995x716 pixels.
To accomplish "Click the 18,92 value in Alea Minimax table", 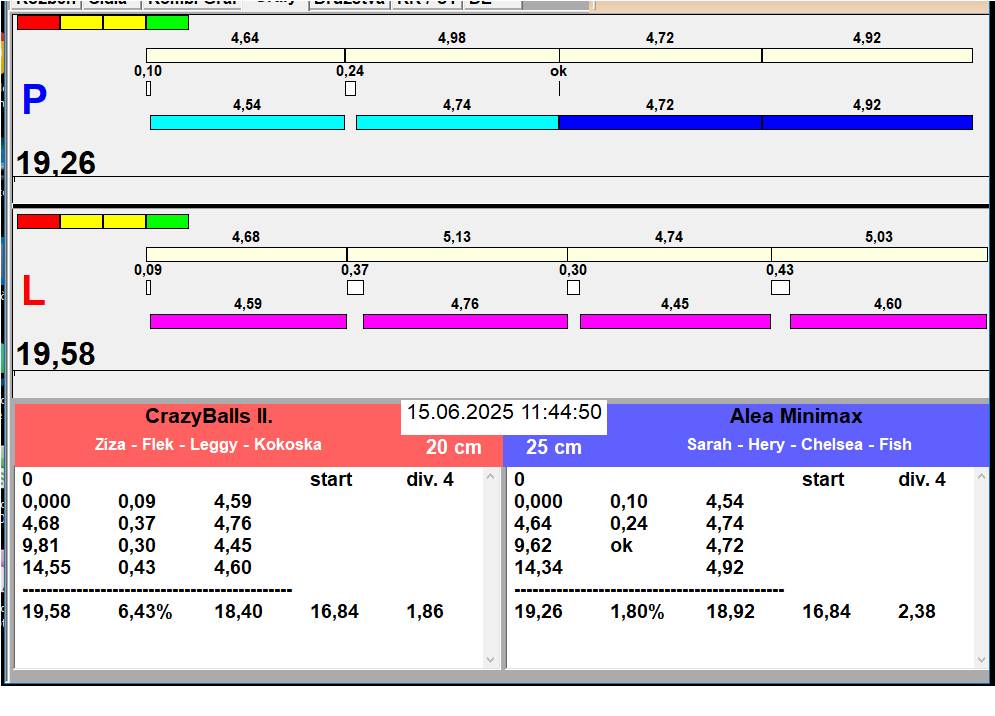I will (x=730, y=611).
